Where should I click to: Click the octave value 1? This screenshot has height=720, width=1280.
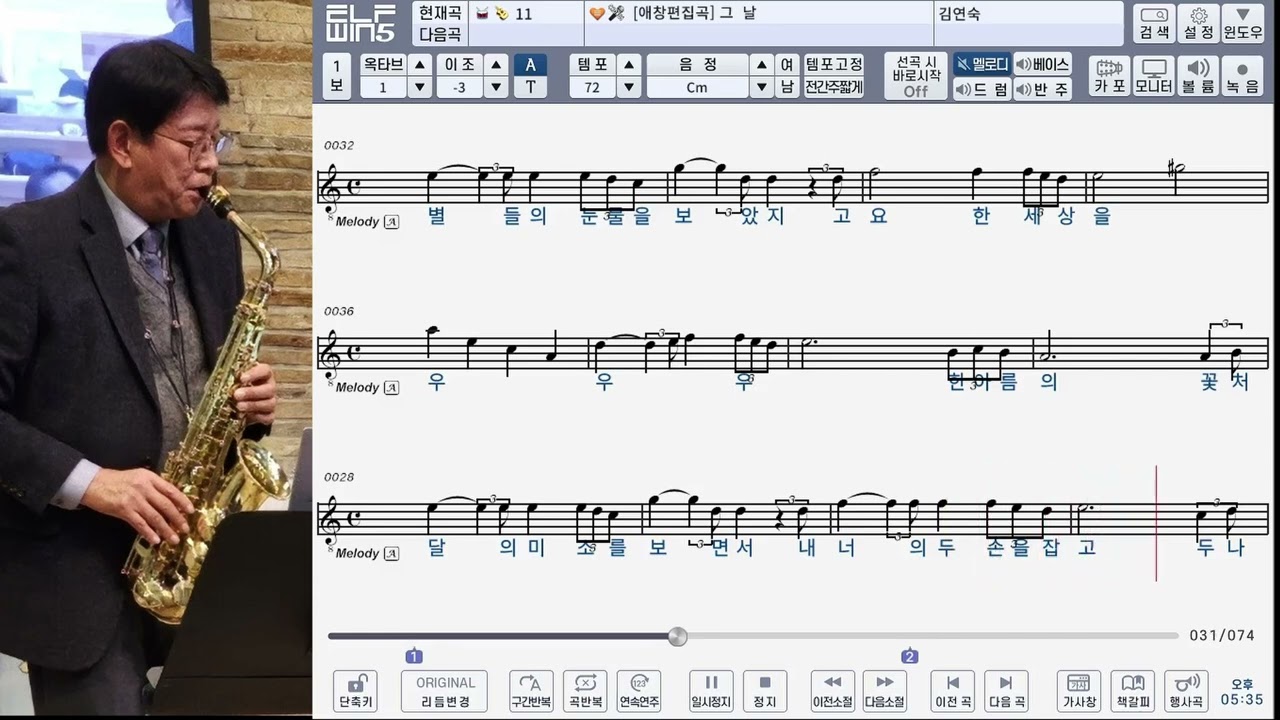tap(383, 87)
